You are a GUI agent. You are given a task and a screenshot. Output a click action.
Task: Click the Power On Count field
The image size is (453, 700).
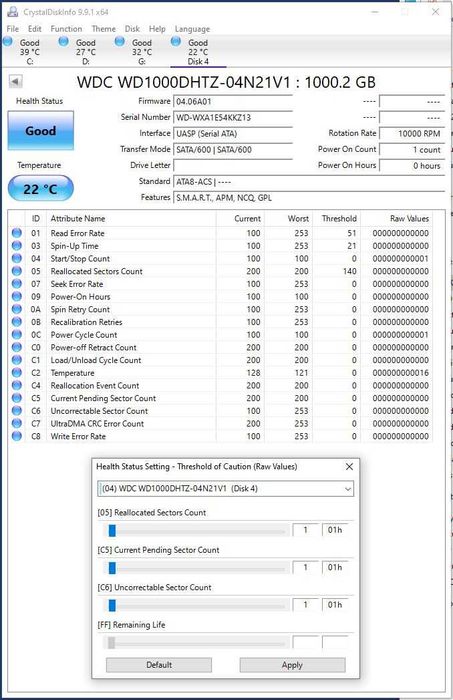(412, 150)
